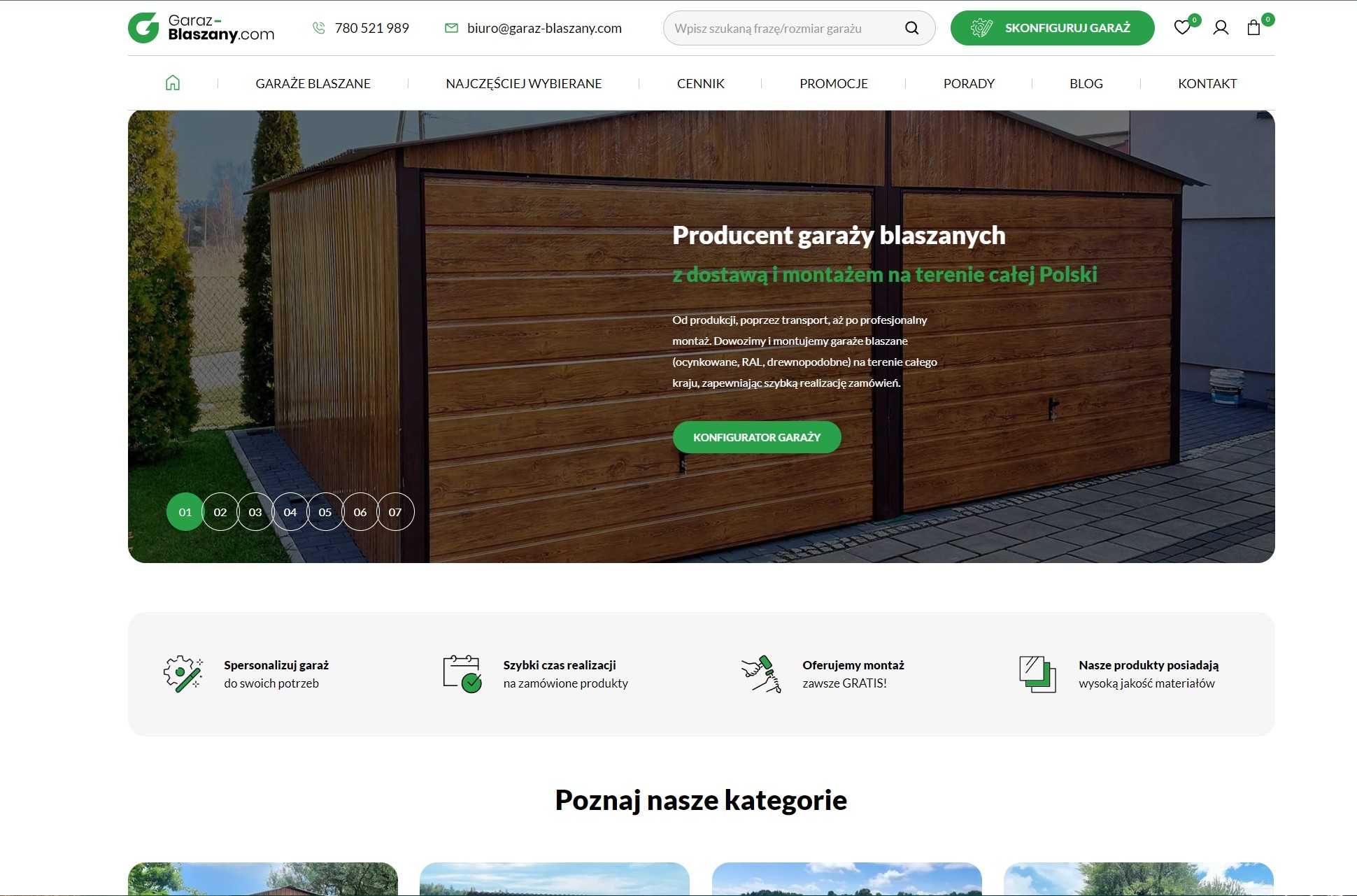This screenshot has height=896, width=1357.
Task: Switch to slide 07 of the banner
Action: point(395,511)
